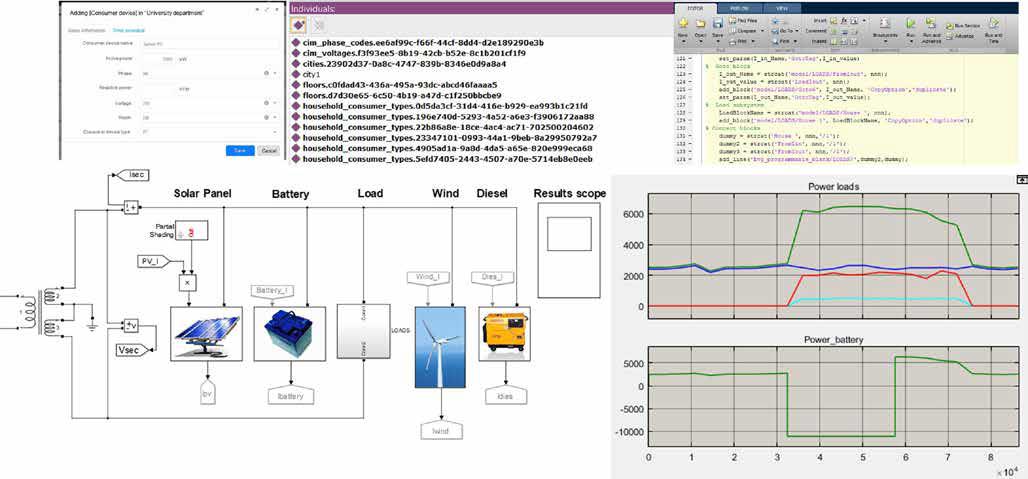Open the Wind turbine block
Image resolution: width=1028 pixels, height=479 pixels.
439,346
